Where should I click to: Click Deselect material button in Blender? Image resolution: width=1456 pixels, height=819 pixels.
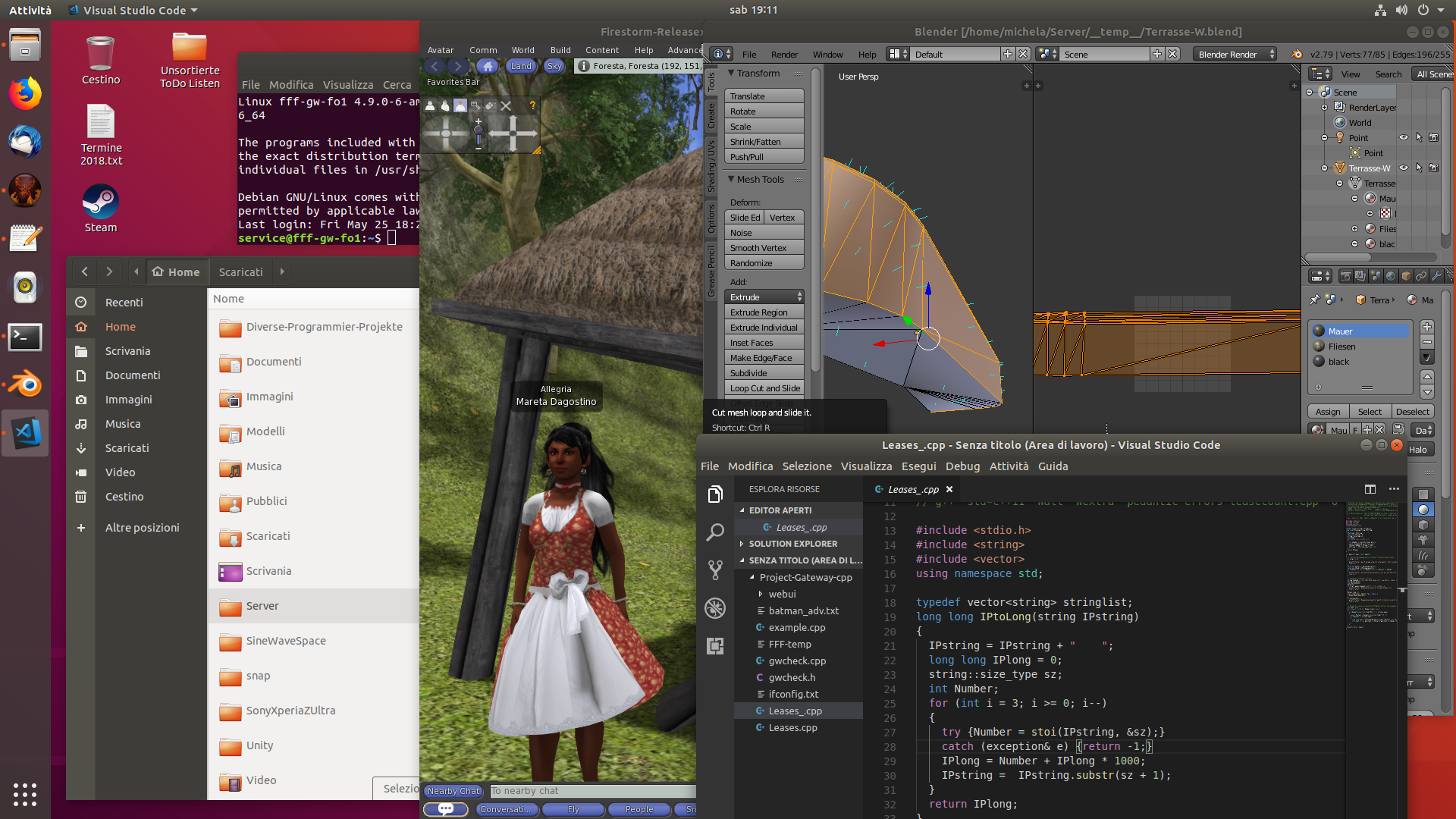(1412, 412)
